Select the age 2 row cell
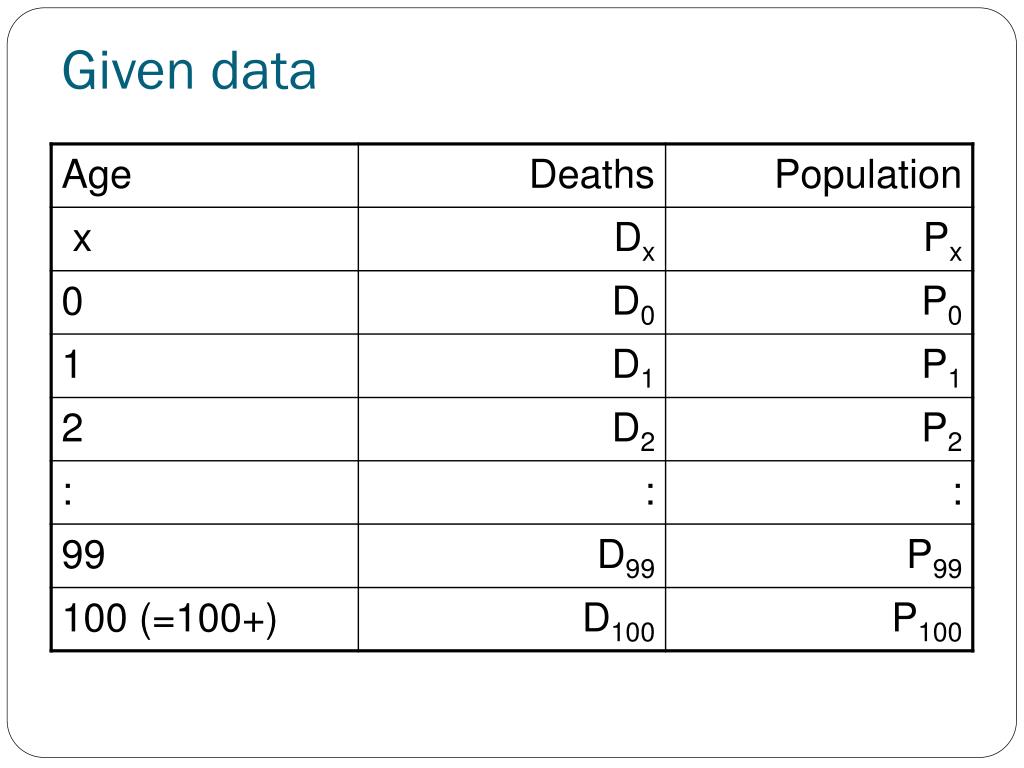Viewport: 1024px width, 768px height. pos(205,429)
